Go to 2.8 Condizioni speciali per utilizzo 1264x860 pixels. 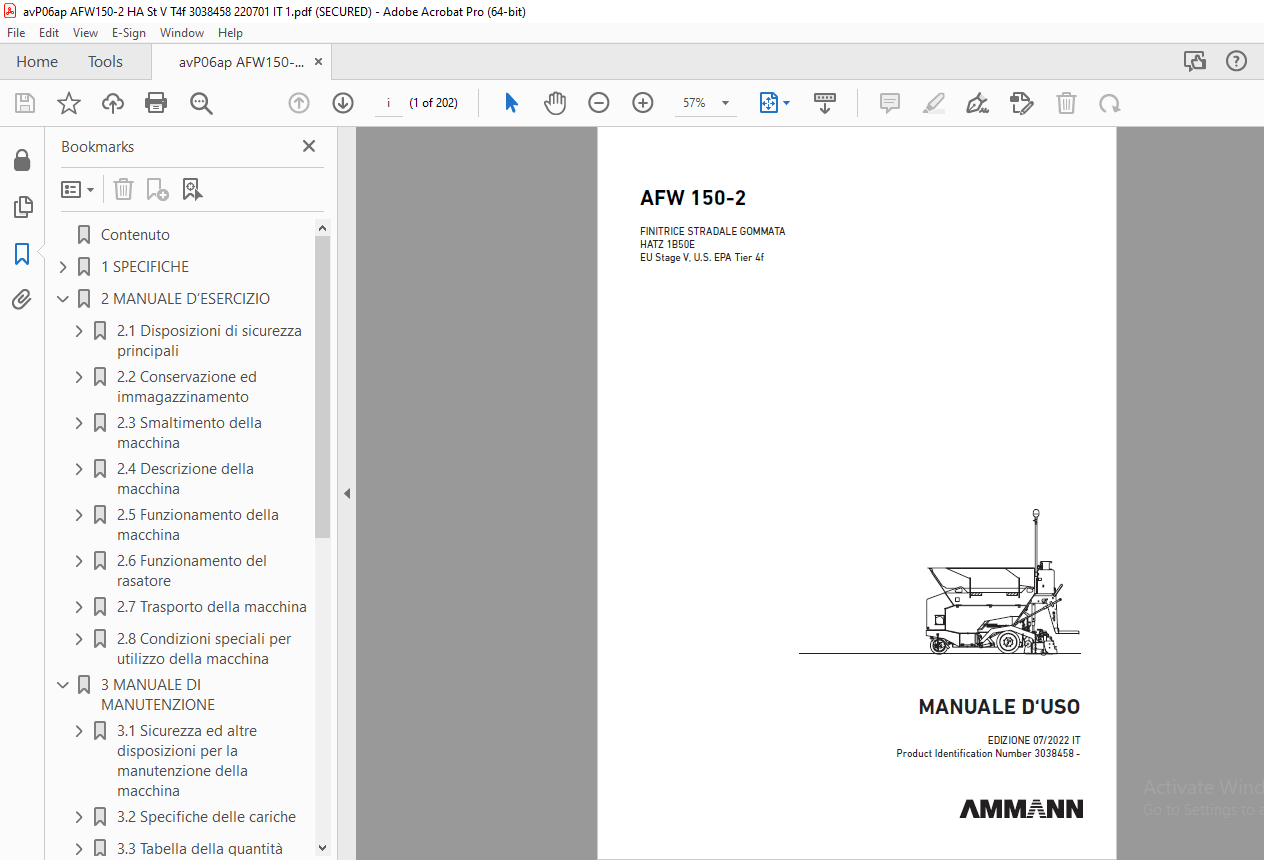click(204, 649)
